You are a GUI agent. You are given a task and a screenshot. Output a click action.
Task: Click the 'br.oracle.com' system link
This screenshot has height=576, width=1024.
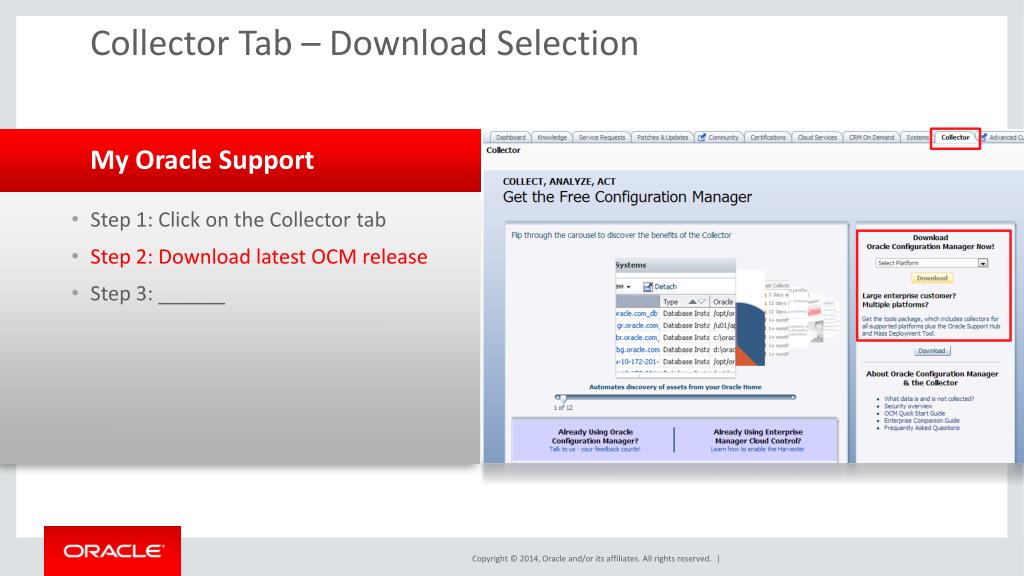637,338
